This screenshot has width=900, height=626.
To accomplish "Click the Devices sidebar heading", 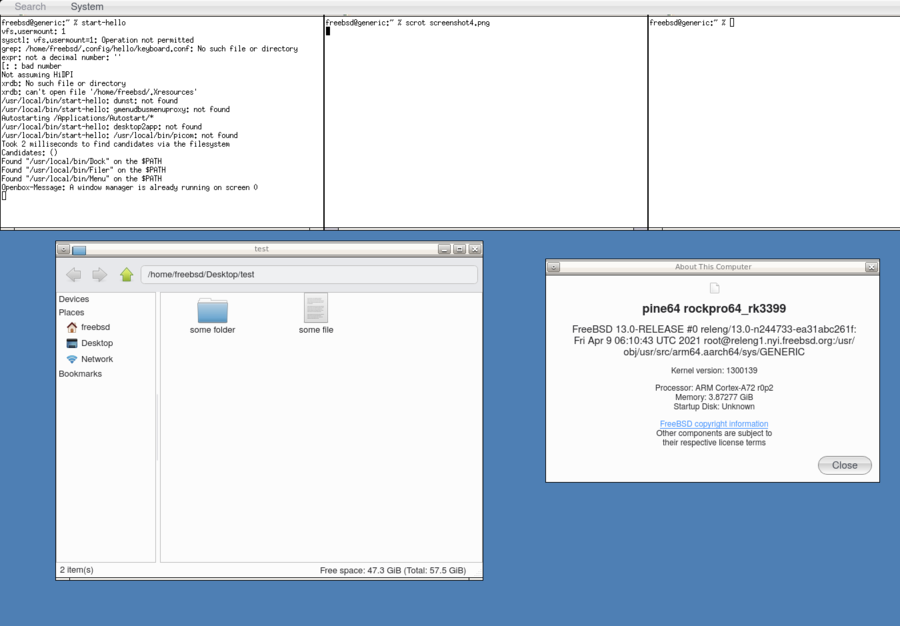I will coord(74,299).
